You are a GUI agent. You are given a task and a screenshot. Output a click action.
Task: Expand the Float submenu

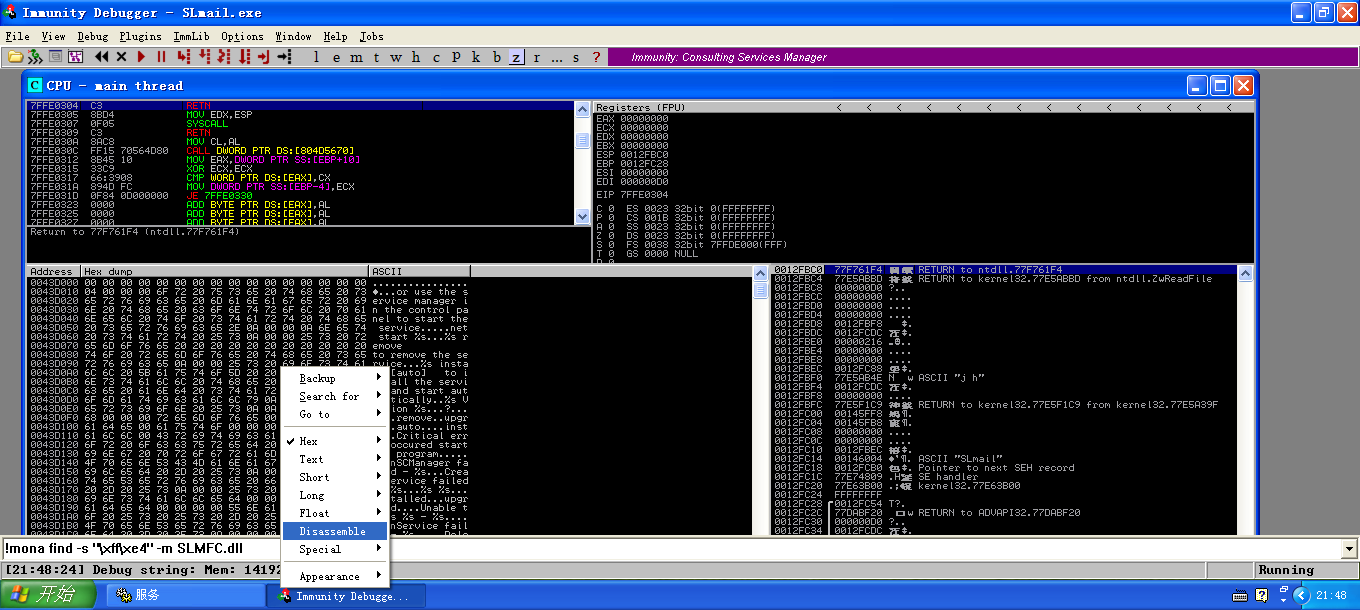tap(335, 513)
